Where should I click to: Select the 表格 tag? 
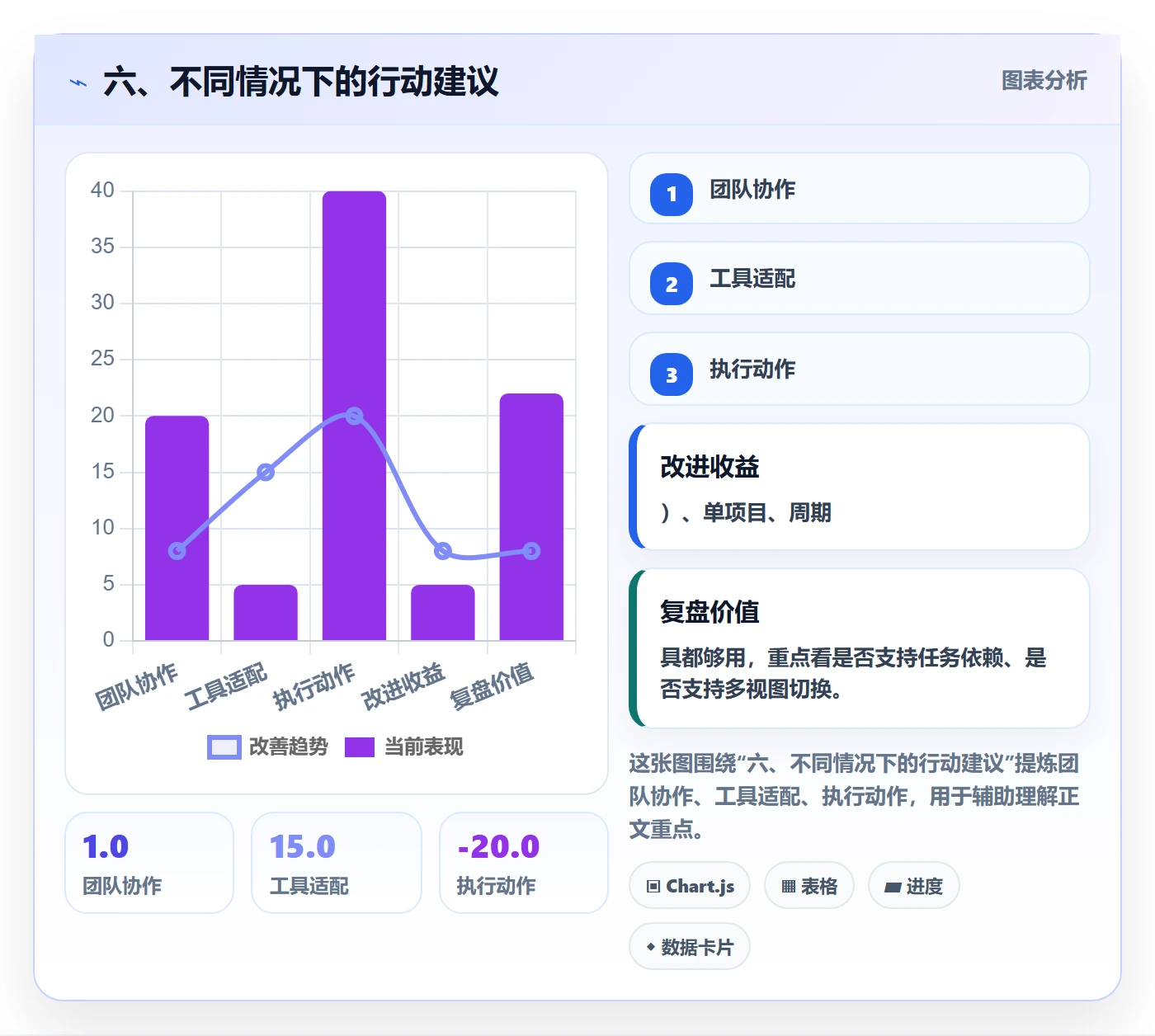tap(809, 886)
